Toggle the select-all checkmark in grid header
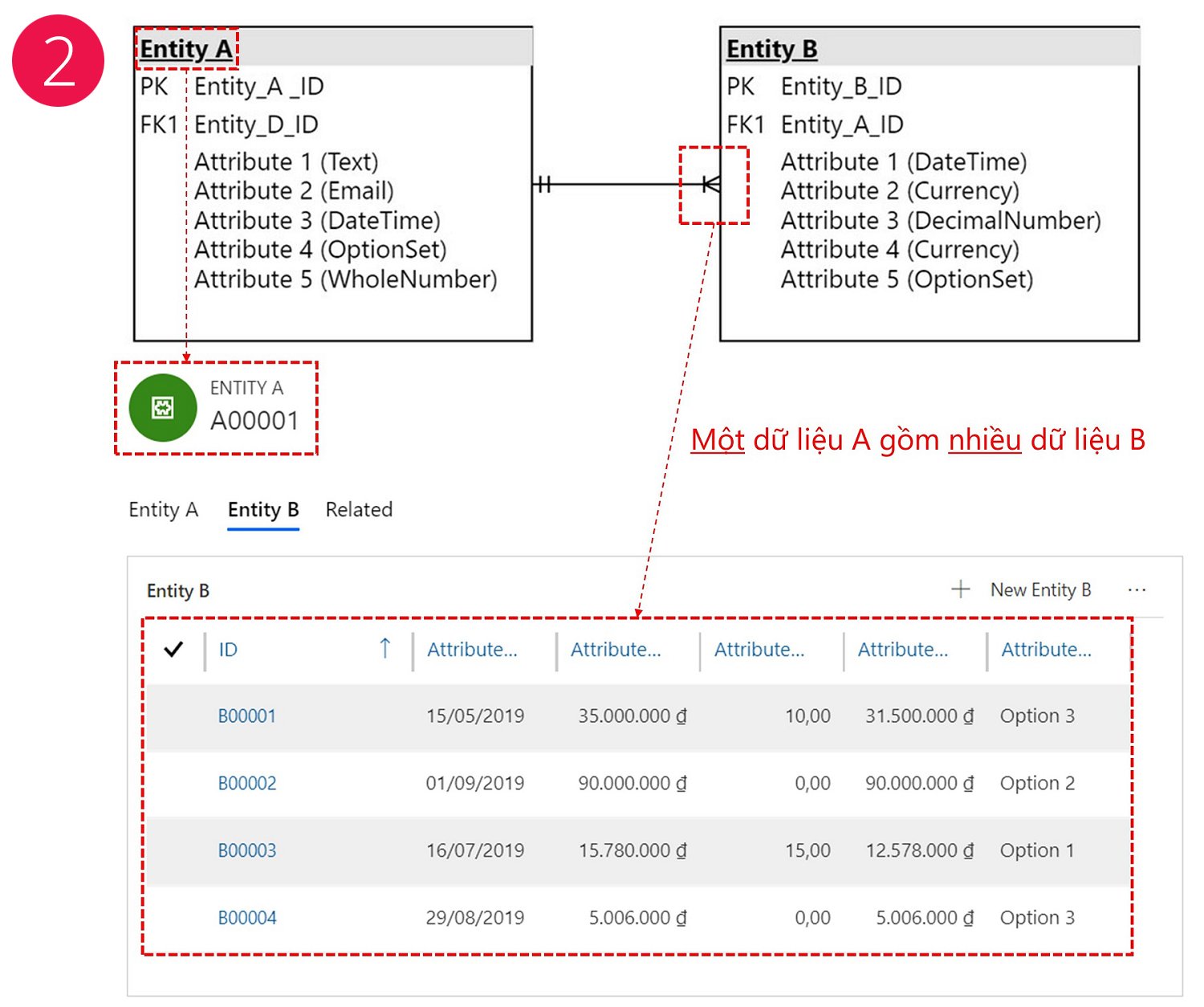Screen dimensions: 1204x1007 (x=173, y=650)
